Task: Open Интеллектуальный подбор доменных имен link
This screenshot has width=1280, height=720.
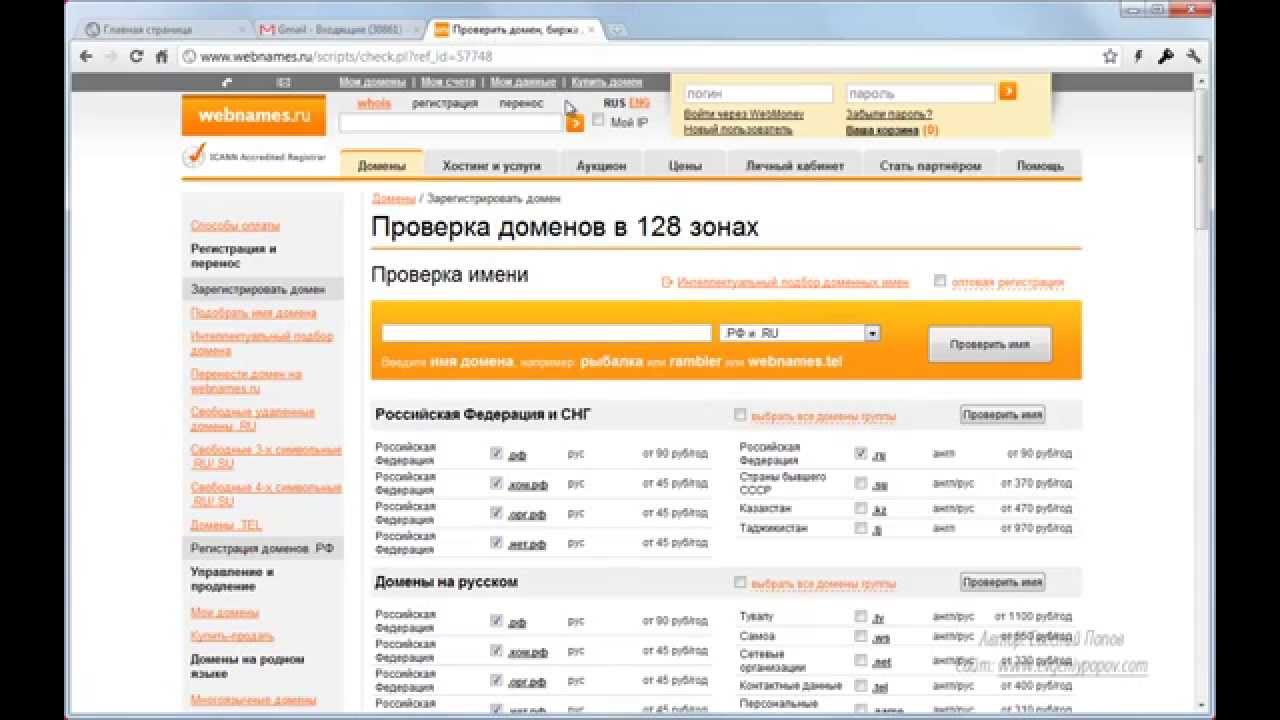Action: 793,282
